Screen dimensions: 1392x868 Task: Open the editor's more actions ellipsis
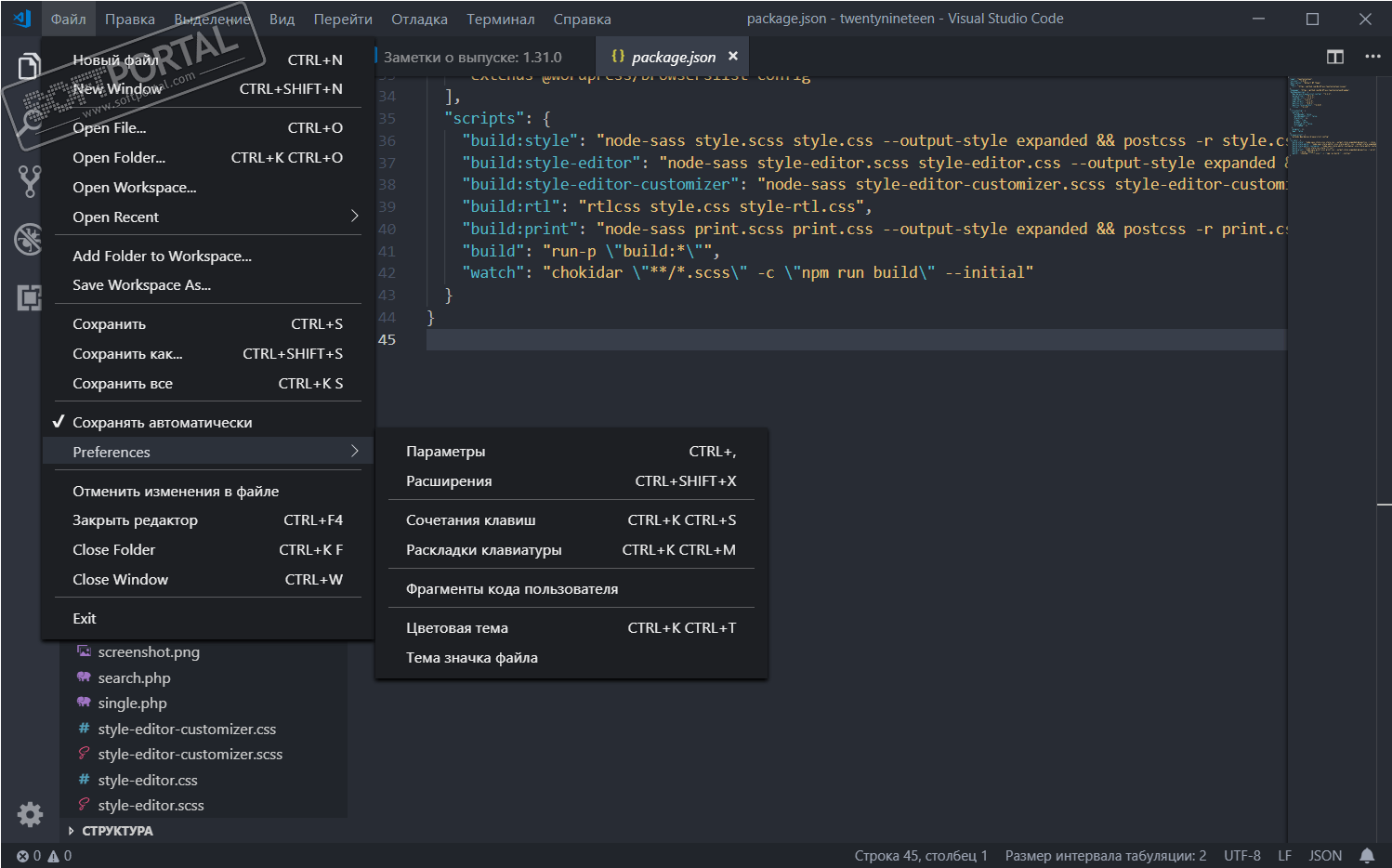pos(1372,57)
